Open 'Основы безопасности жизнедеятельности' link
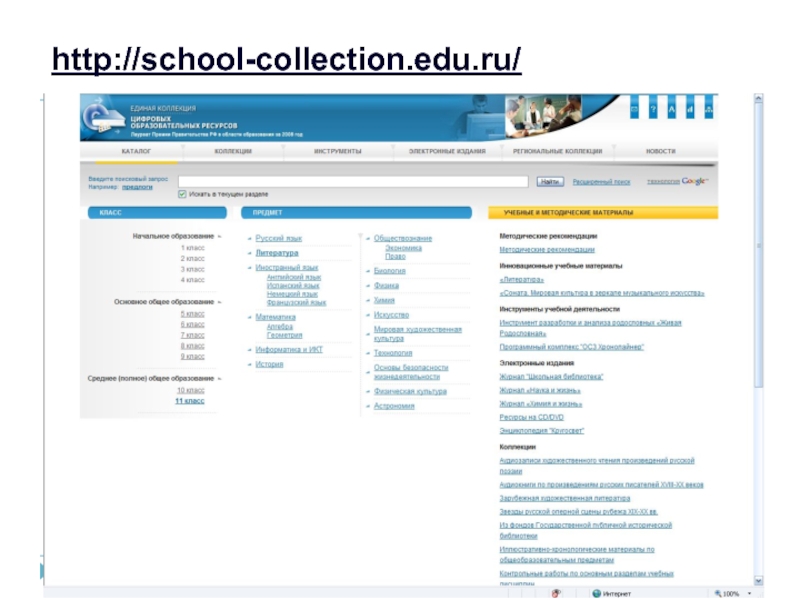This screenshot has width=800, height=600. point(411,372)
